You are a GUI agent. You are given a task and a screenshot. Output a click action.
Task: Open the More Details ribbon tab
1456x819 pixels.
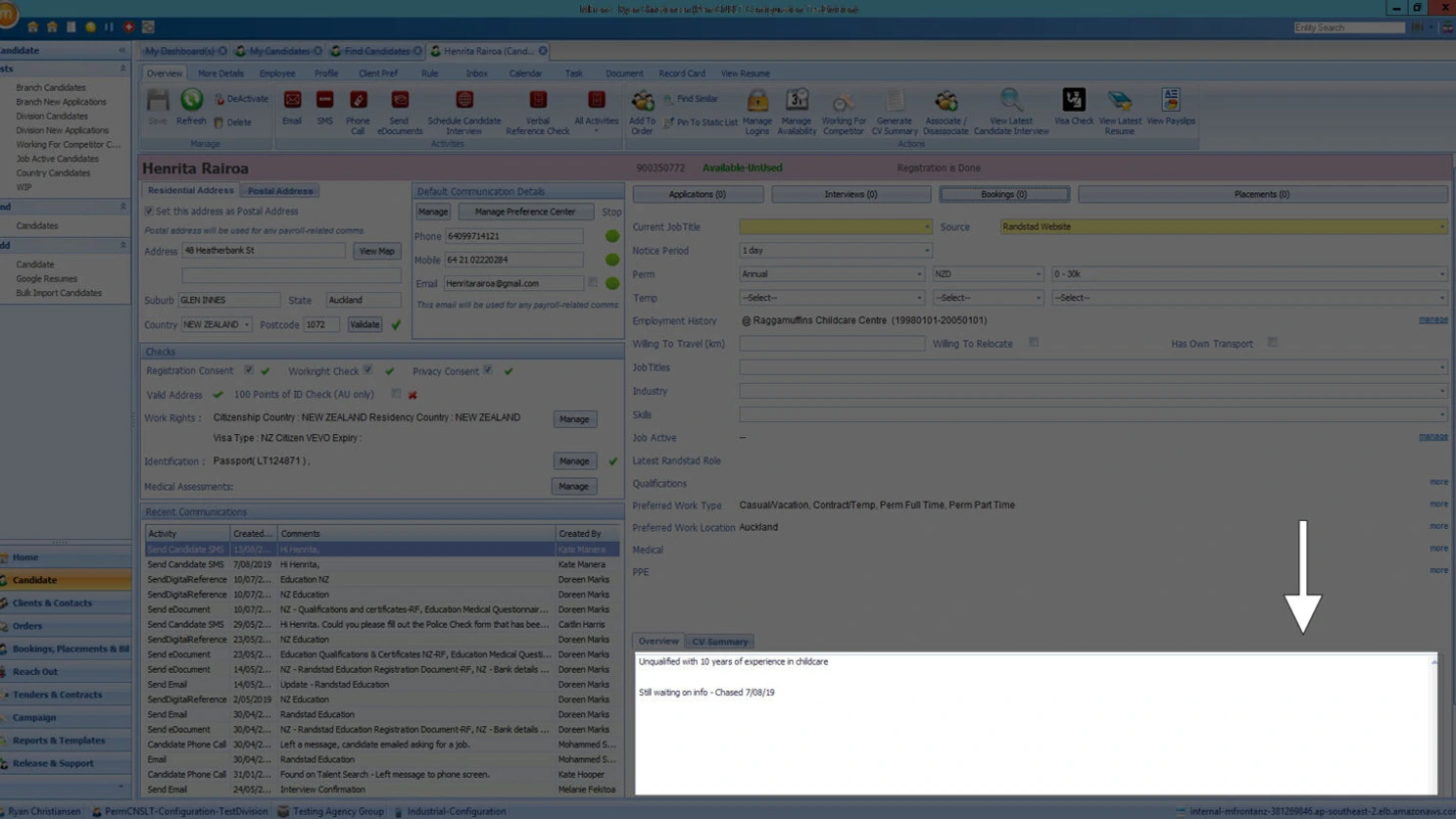pos(220,73)
